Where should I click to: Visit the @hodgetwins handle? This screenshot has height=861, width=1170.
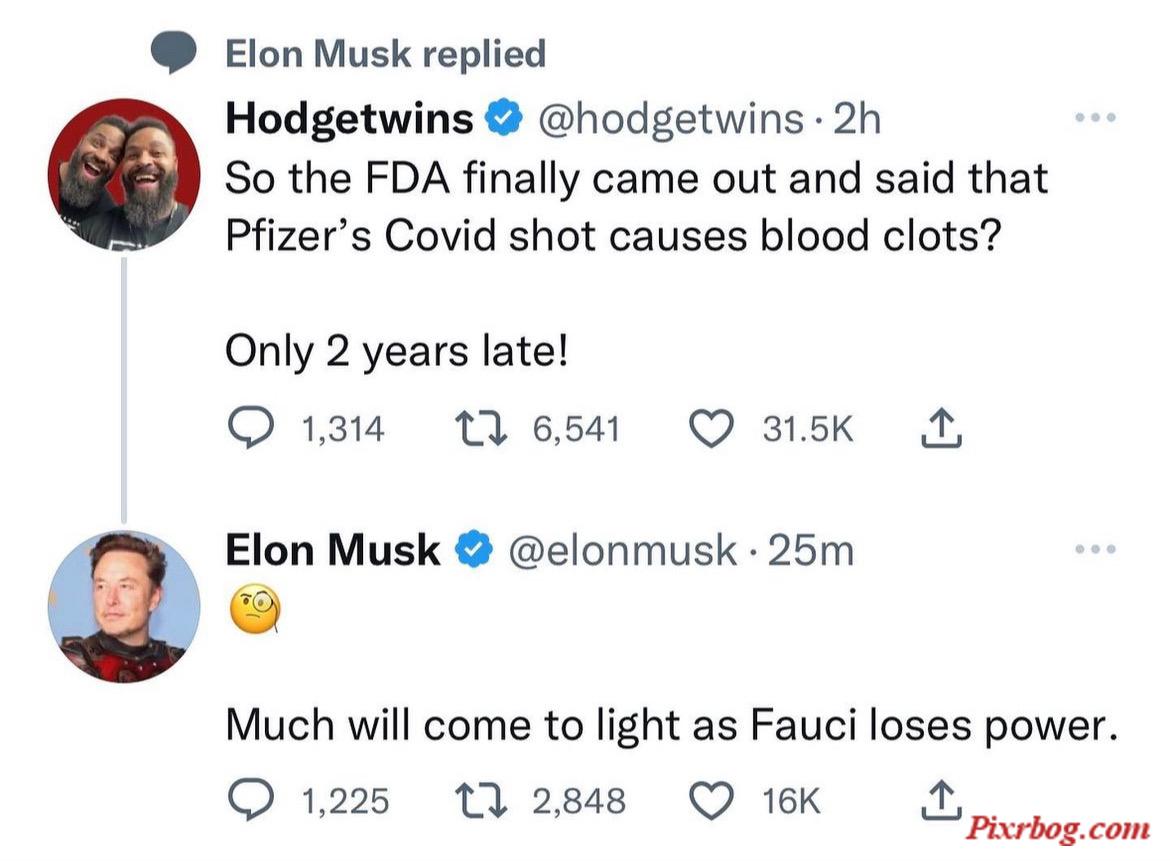[x=670, y=119]
